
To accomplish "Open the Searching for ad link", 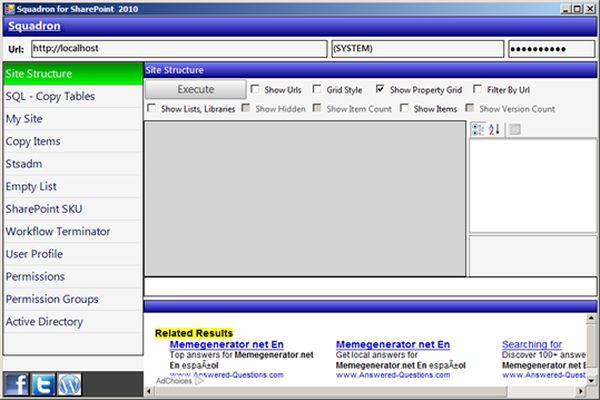I will (532, 344).
